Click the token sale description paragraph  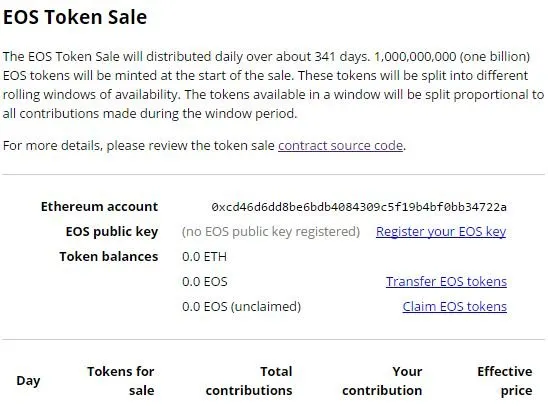click(x=274, y=85)
